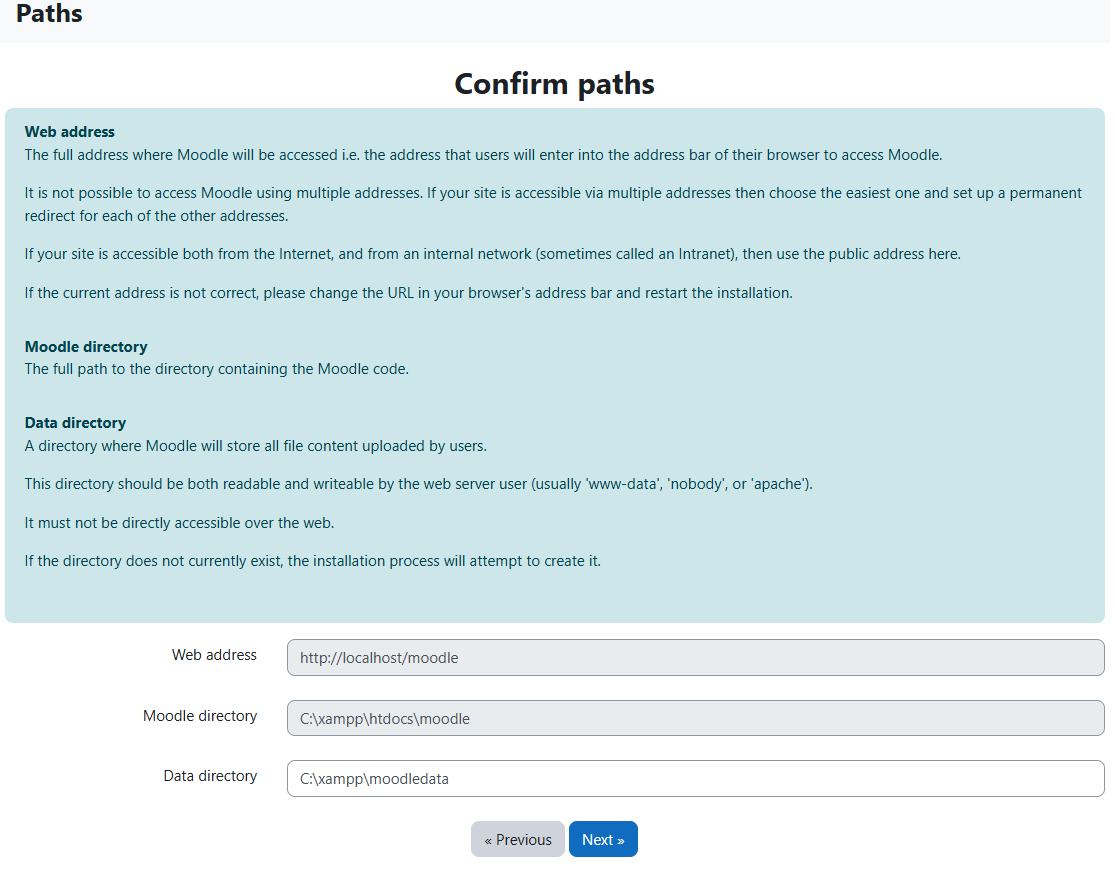Screen dimensions: 1115x869
Task: Click the line 'It must not be directly accessible'
Action: tap(179, 523)
